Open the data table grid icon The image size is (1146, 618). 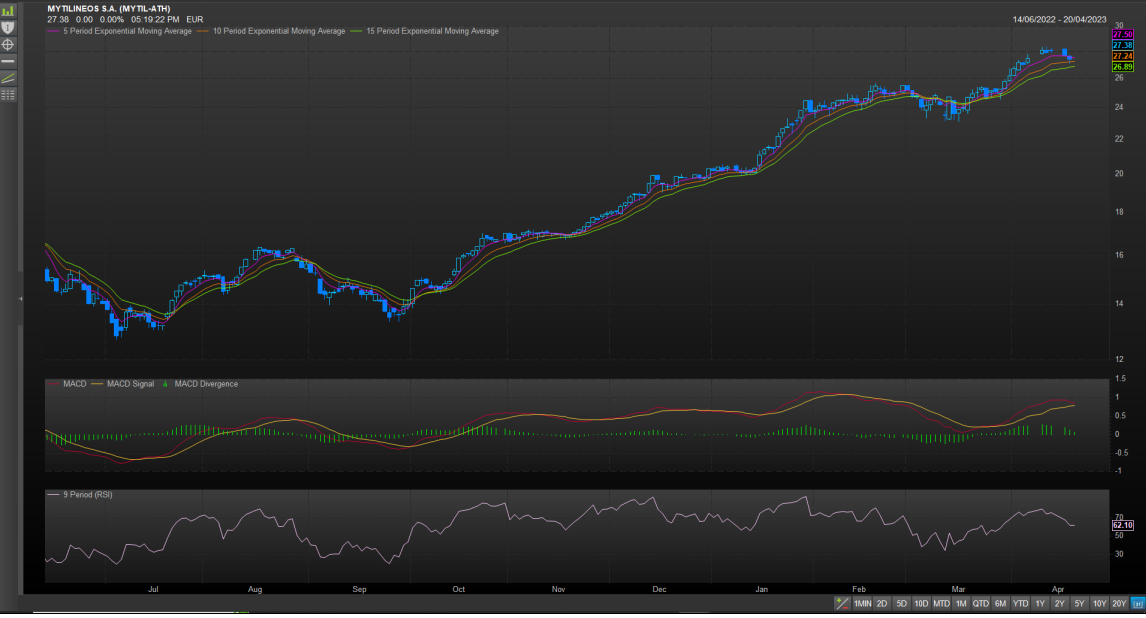pos(8,95)
